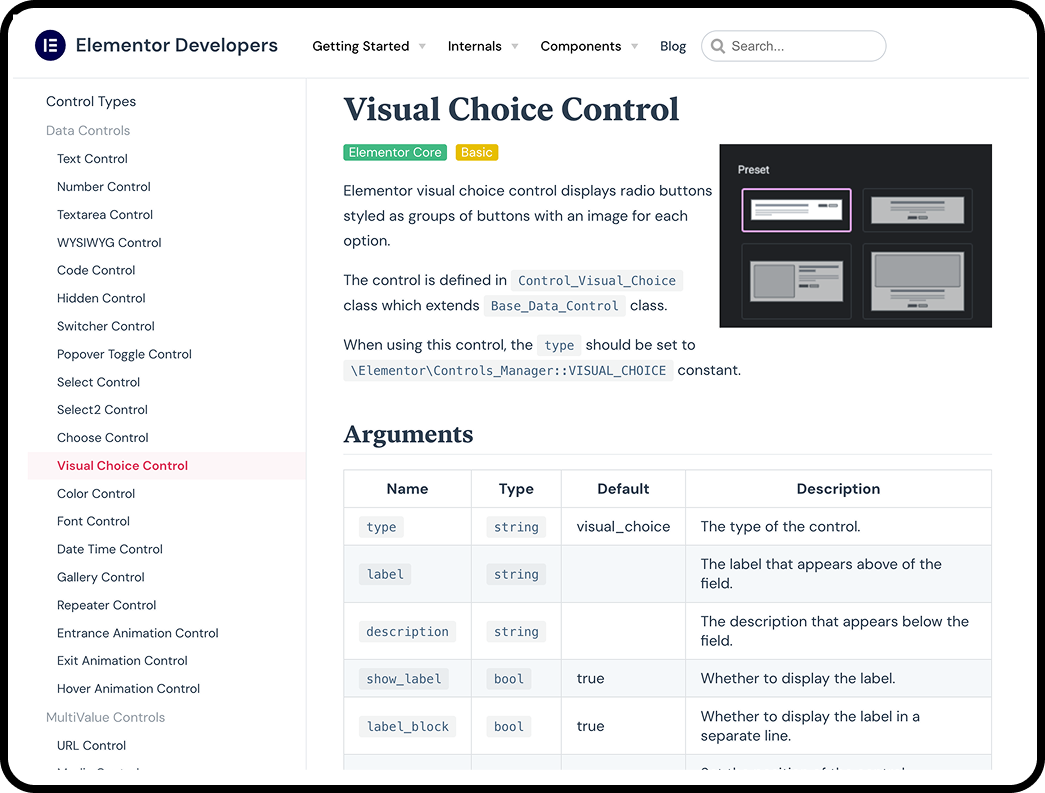Open URL Control page
Screen dimensions: 1045x793
click(x=91, y=745)
